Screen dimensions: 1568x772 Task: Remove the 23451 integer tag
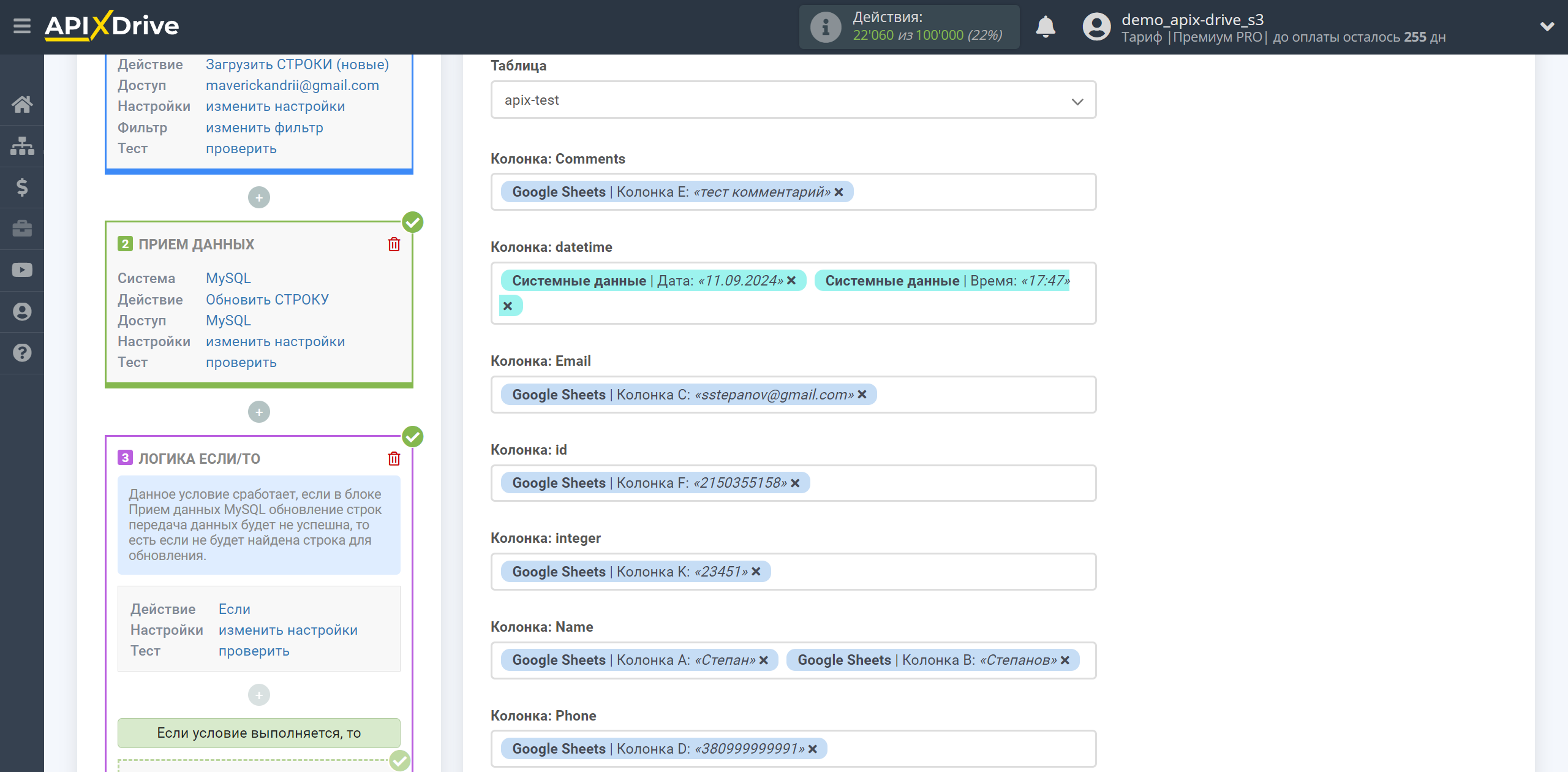pyautogui.click(x=756, y=572)
